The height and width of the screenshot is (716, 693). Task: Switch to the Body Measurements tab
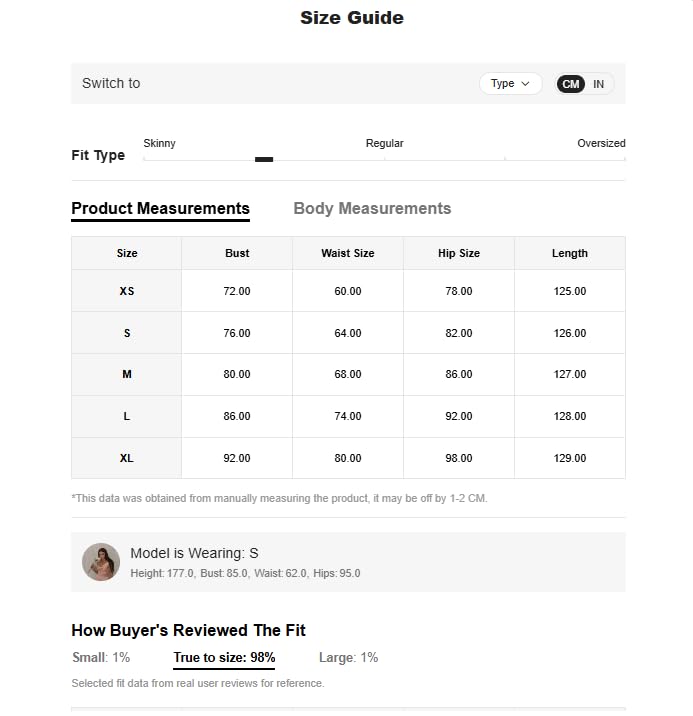click(x=372, y=208)
